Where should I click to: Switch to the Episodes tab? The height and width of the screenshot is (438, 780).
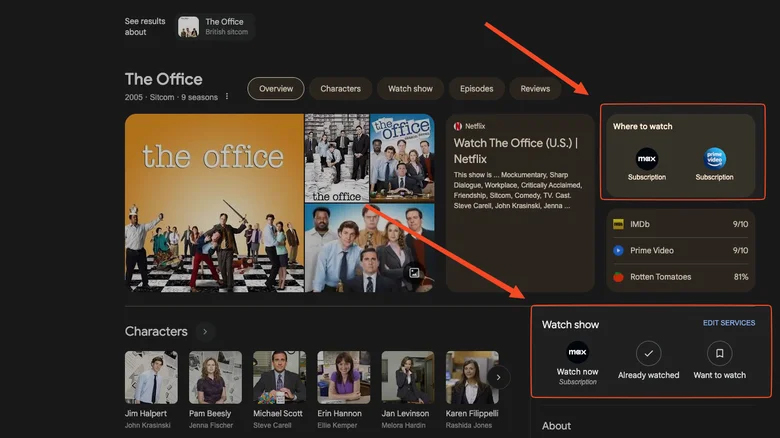pos(476,89)
